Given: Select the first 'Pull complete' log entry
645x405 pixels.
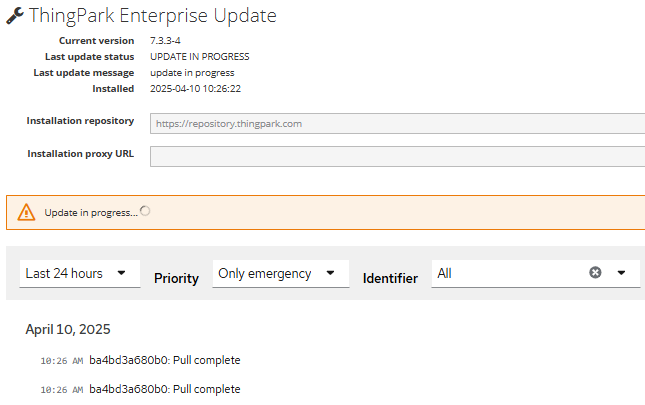Looking at the screenshot, I should pos(165,360).
